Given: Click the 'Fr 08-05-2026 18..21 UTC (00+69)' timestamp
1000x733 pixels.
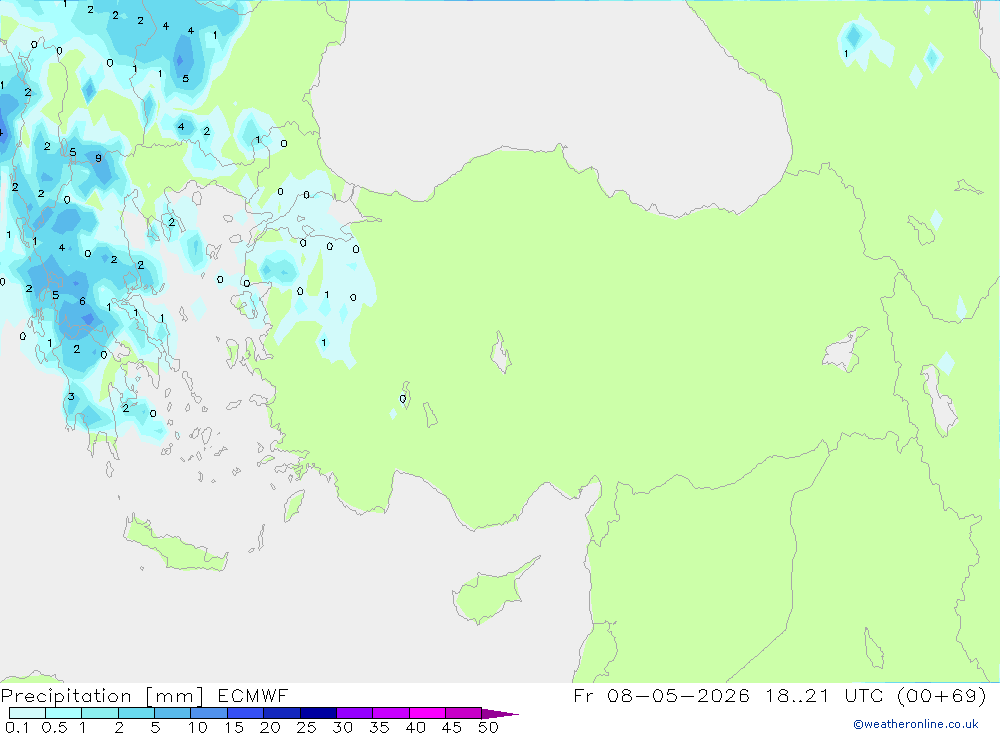Looking at the screenshot, I should coord(779,695).
